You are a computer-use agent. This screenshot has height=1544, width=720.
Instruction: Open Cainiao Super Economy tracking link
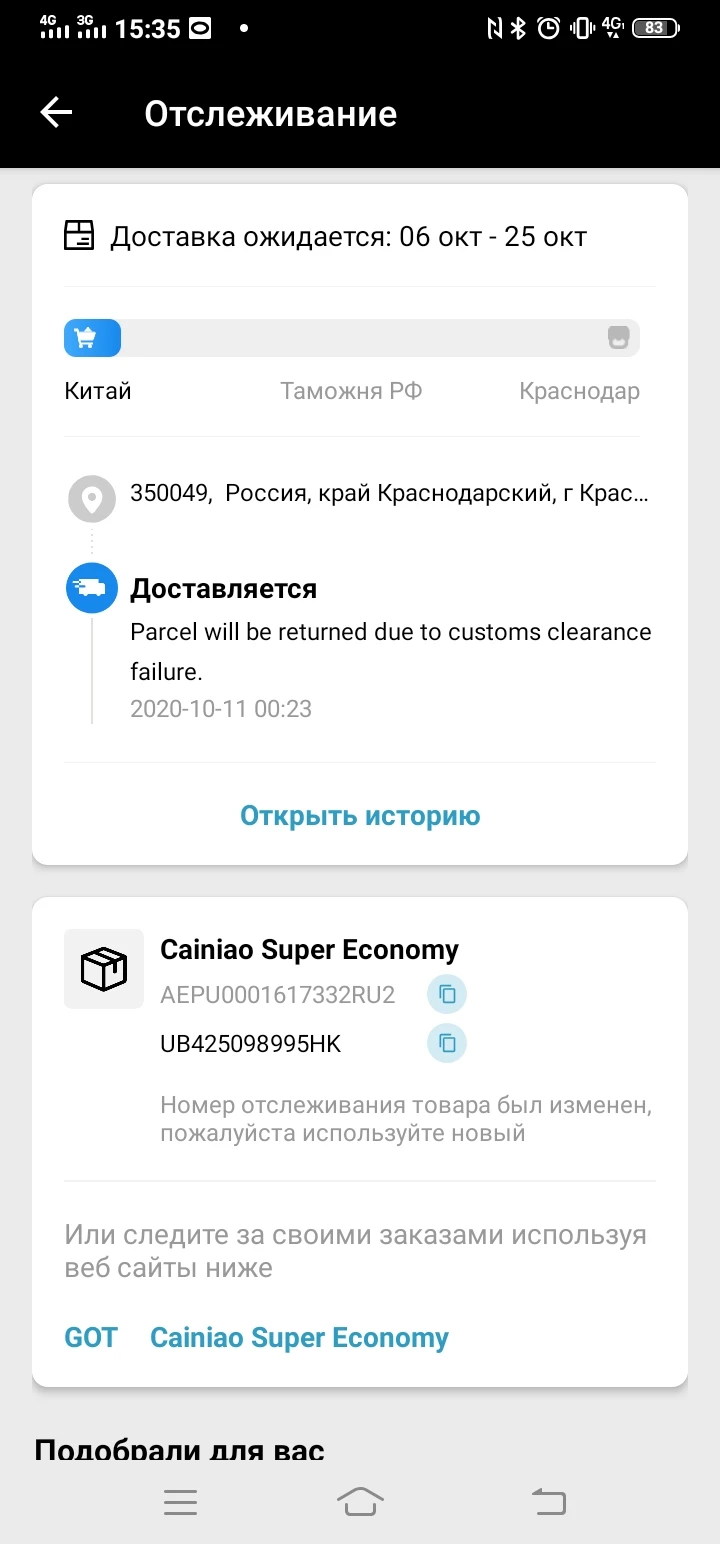(299, 1338)
